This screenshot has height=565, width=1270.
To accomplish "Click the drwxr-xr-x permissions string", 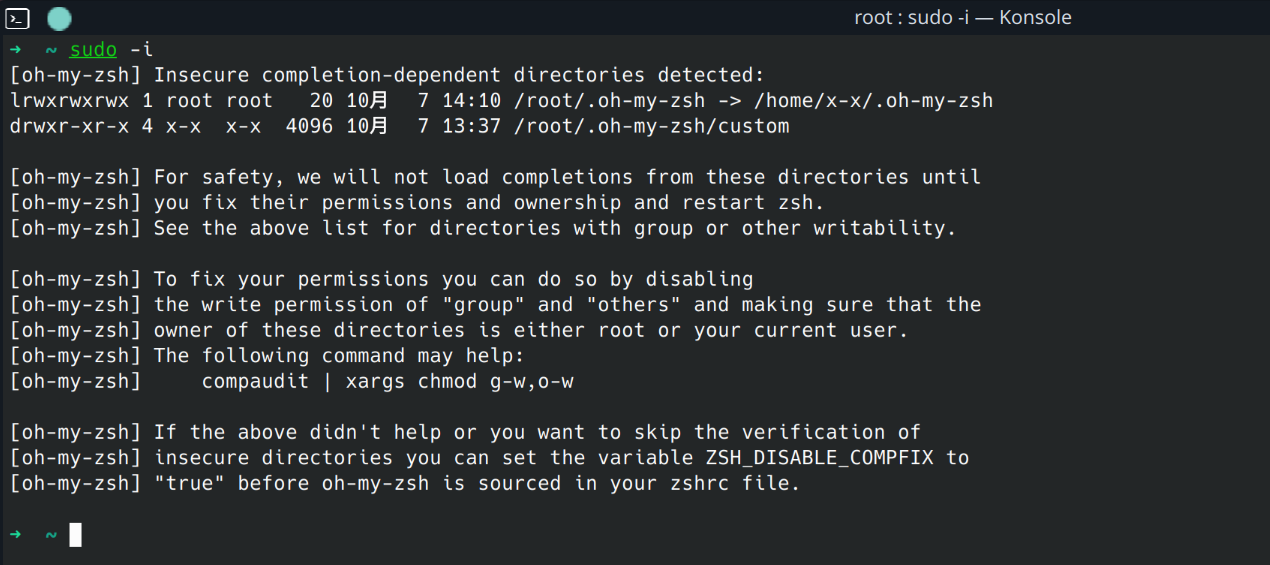I will pos(70,126).
